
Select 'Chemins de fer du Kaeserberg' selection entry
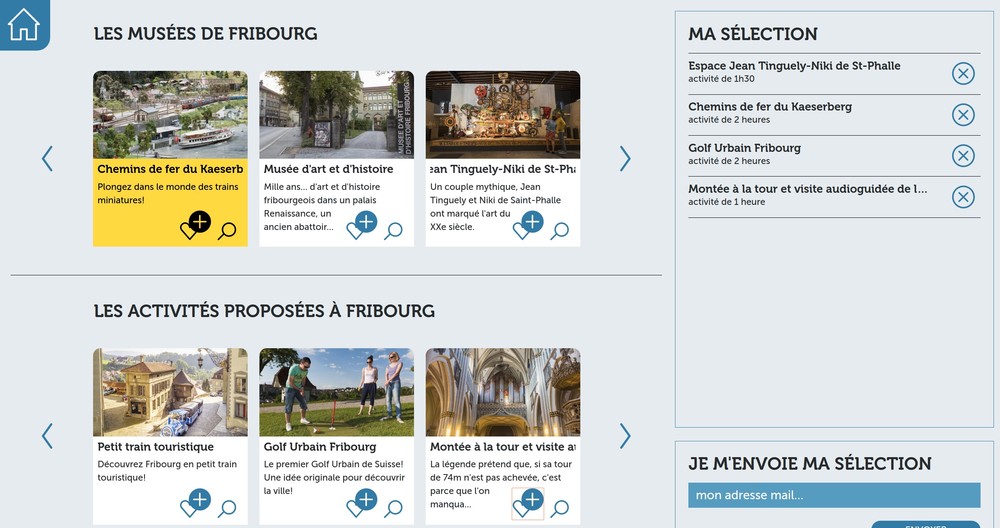coord(770,106)
